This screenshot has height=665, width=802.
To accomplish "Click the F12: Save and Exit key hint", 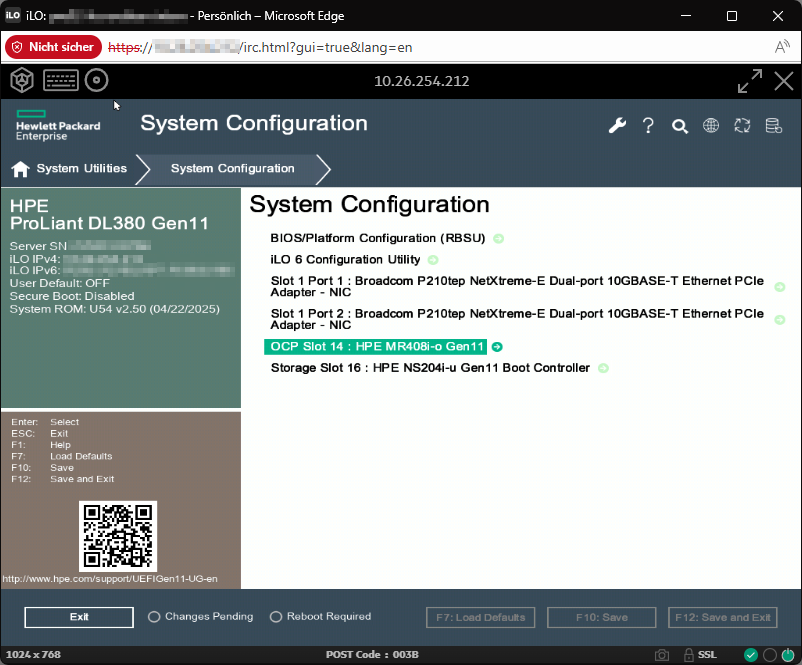I will (62, 479).
